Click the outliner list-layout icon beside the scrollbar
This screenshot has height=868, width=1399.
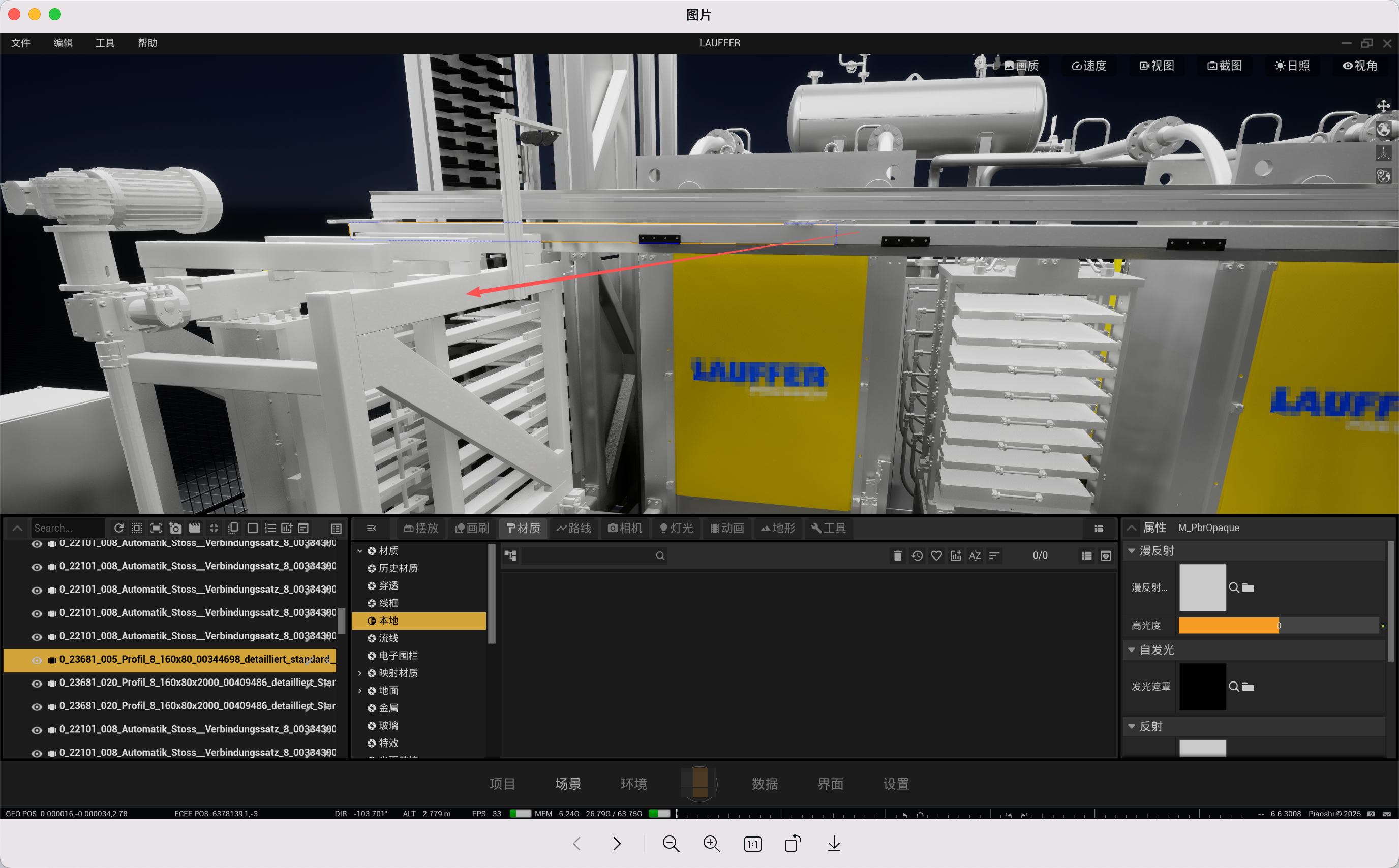point(337,529)
